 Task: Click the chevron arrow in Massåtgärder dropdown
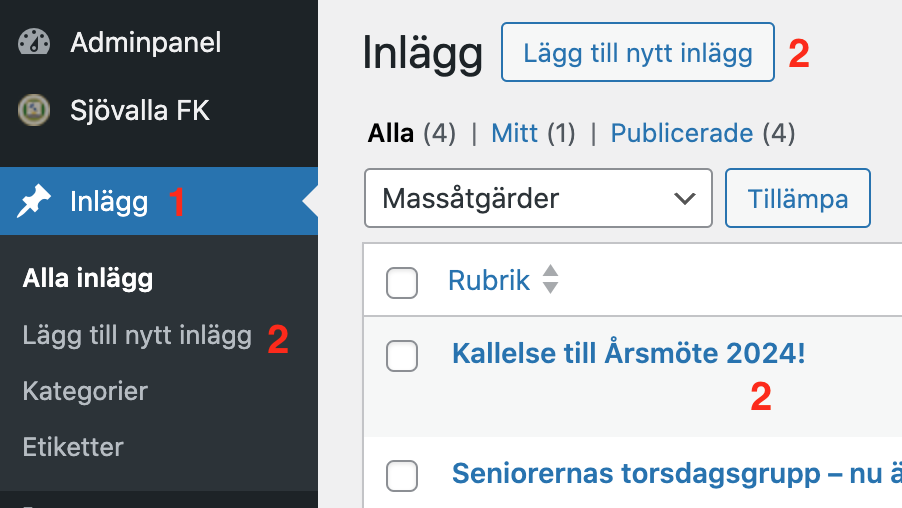pos(685,198)
